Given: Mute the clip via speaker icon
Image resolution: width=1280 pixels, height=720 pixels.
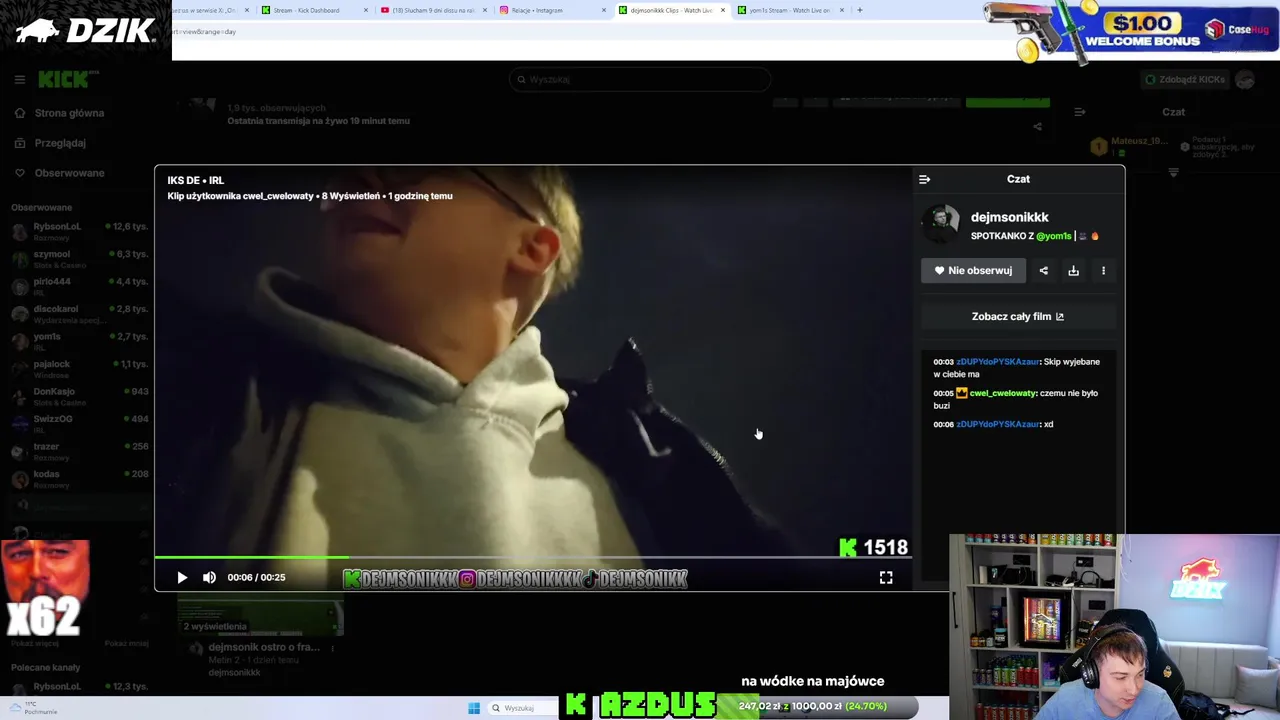Looking at the screenshot, I should point(209,577).
